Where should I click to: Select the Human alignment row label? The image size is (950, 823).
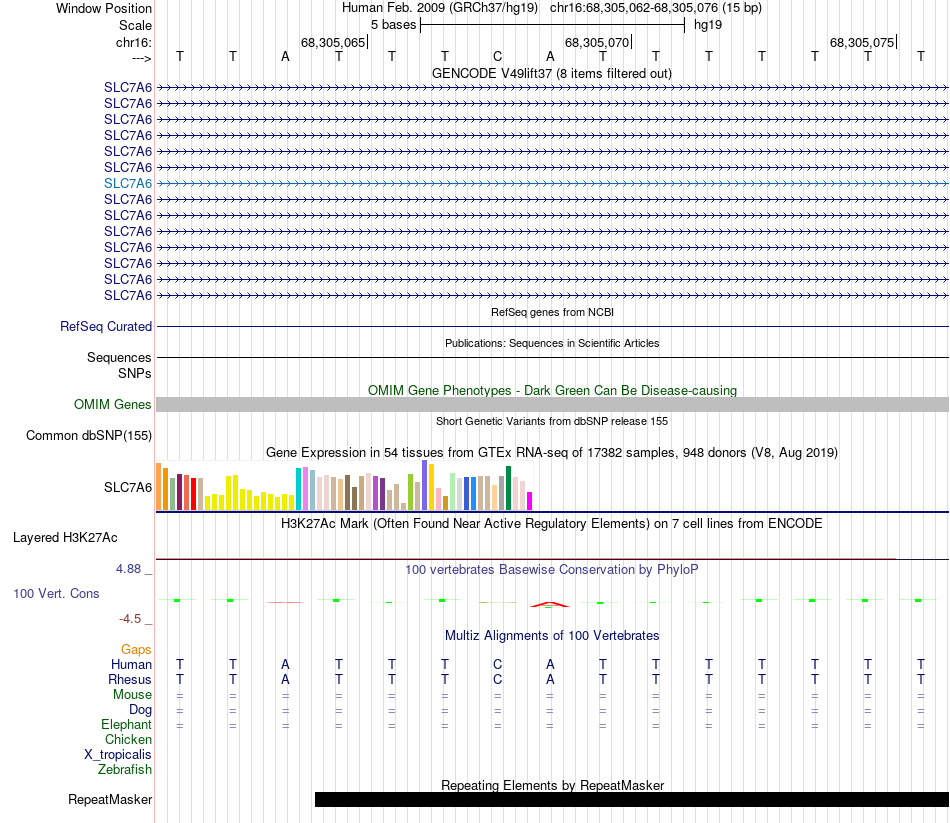131,665
